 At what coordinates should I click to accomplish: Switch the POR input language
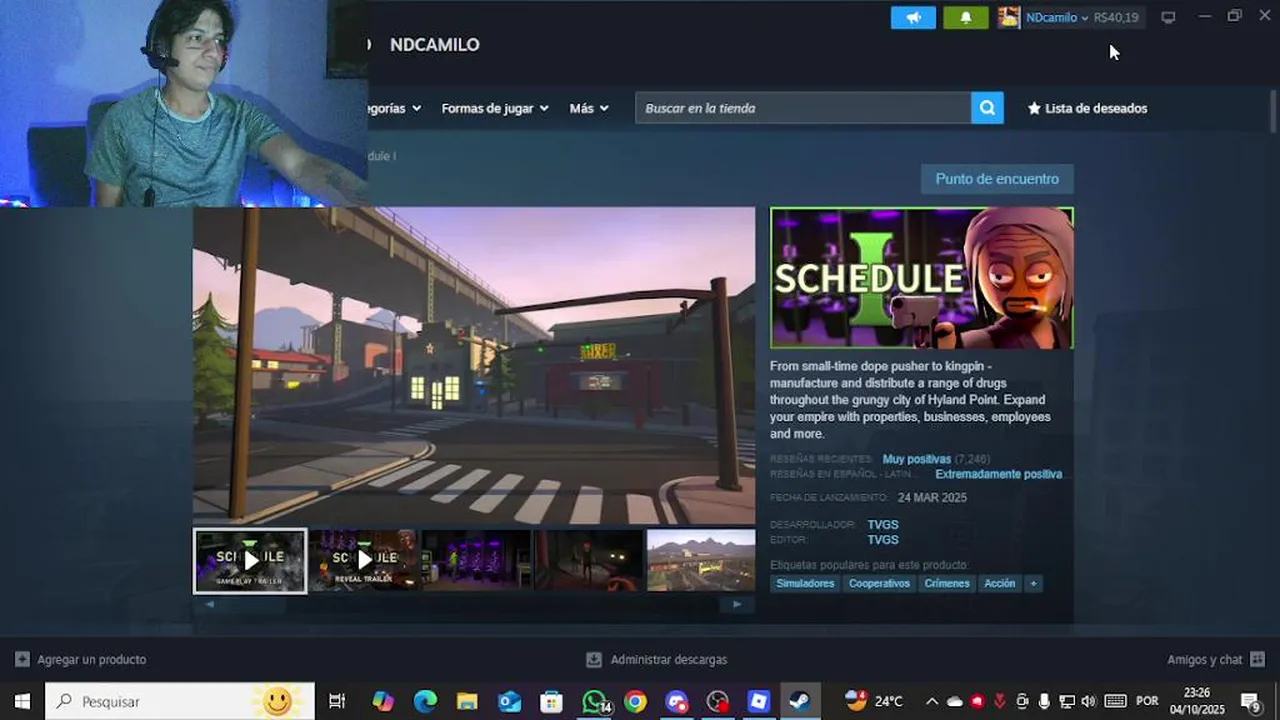(1147, 701)
